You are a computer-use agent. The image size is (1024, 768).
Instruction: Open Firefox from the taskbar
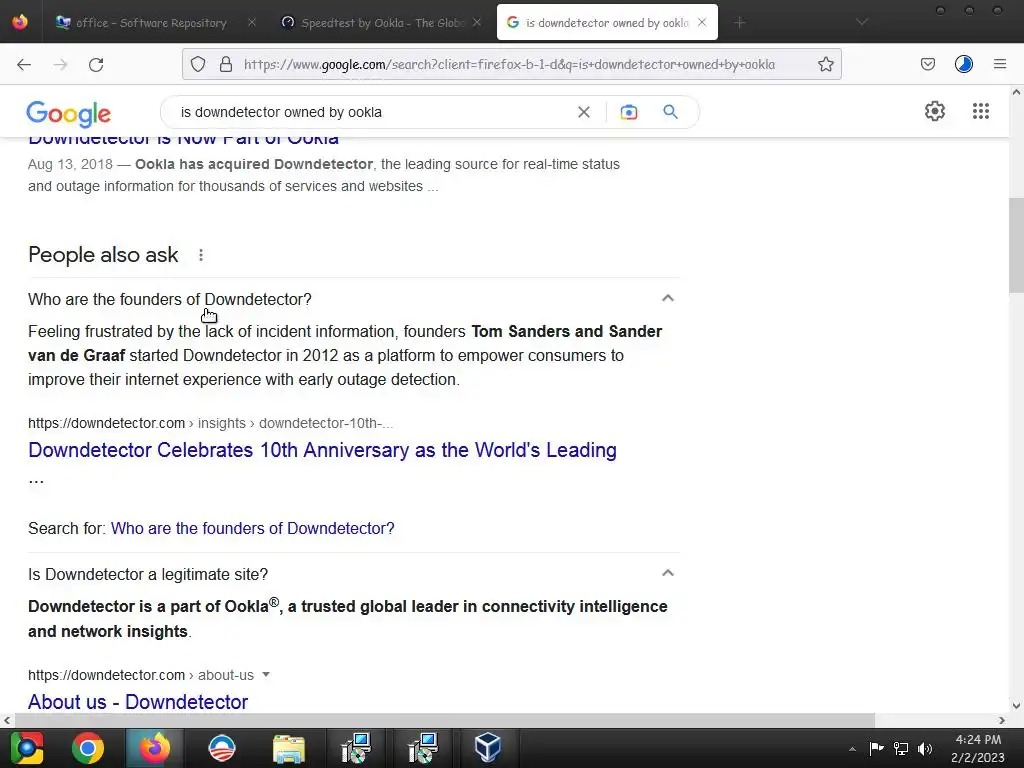click(155, 748)
